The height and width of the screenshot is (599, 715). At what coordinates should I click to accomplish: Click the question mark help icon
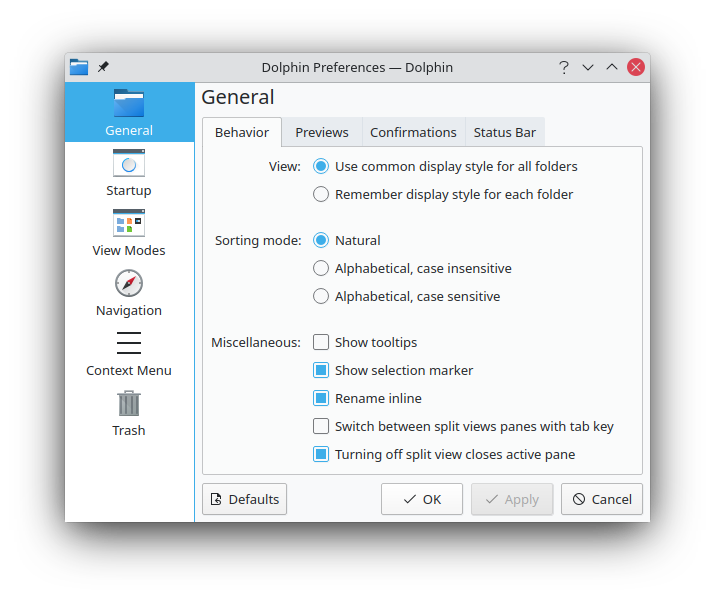(x=564, y=67)
